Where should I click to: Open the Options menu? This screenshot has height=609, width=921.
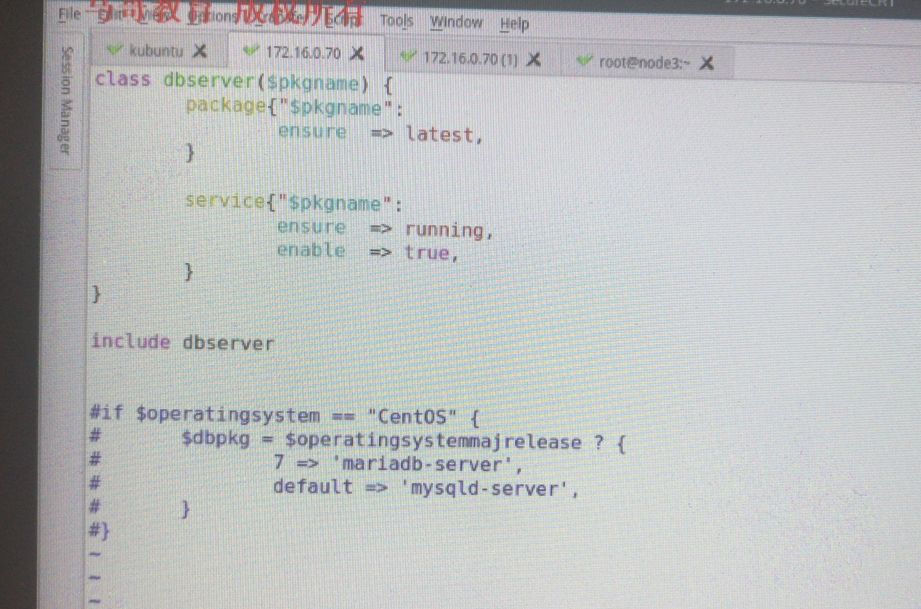tap(213, 16)
